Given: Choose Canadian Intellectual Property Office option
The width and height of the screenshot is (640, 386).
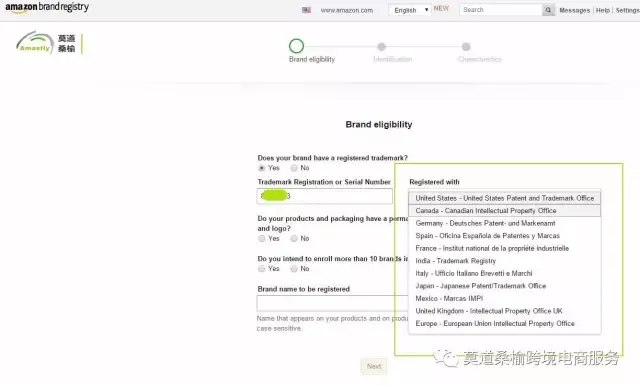Looking at the screenshot, I should 504,211.
